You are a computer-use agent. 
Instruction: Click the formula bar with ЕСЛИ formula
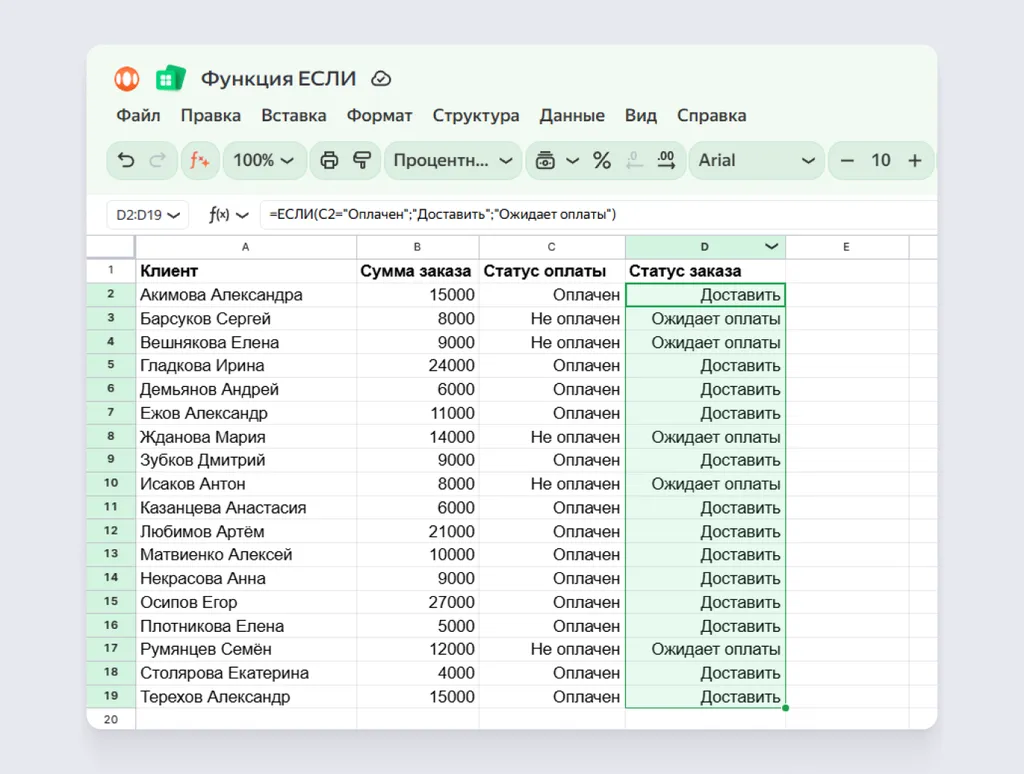click(x=598, y=215)
